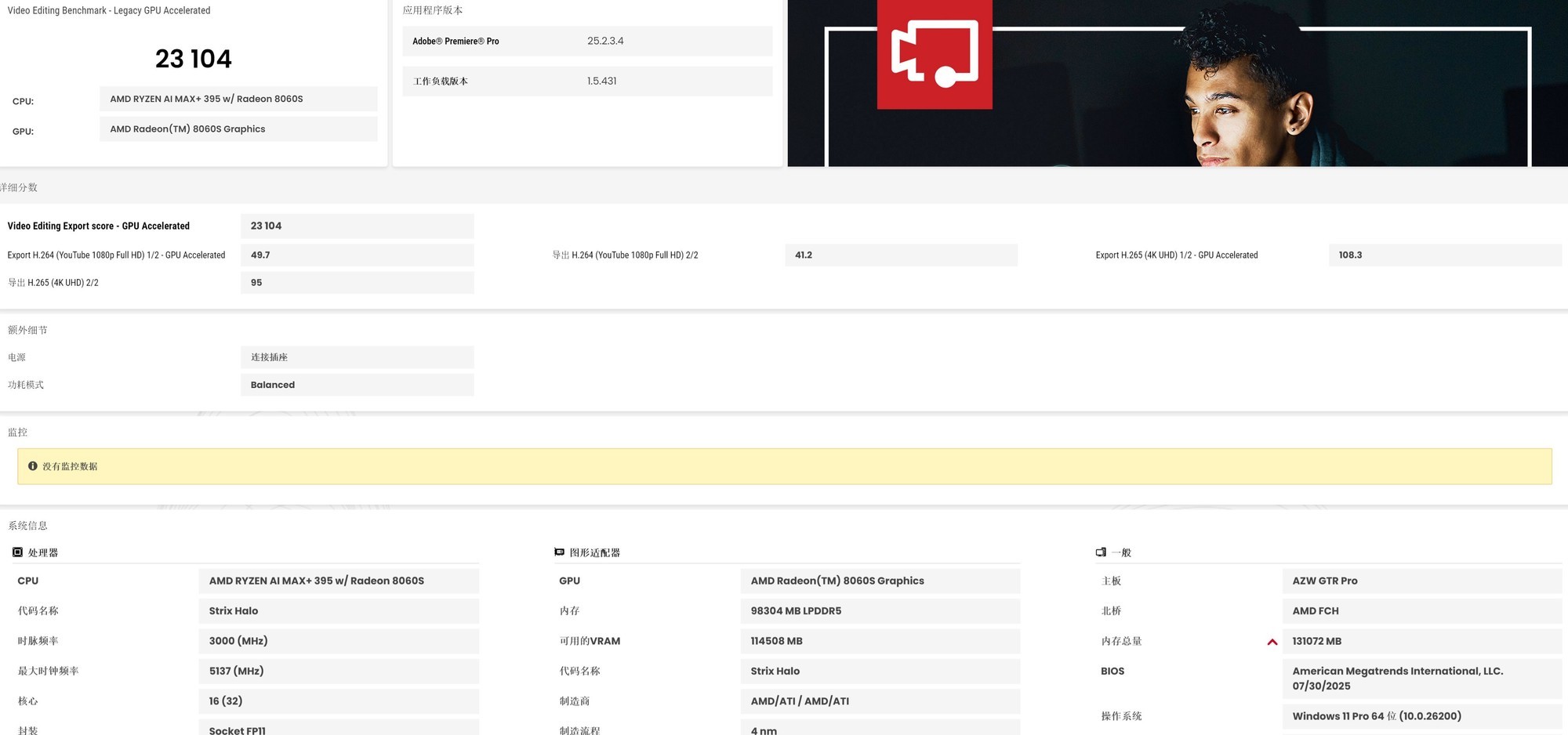Select the Adobe Premiere Pro version 25.2.3.4
1568x735 pixels.
(605, 42)
